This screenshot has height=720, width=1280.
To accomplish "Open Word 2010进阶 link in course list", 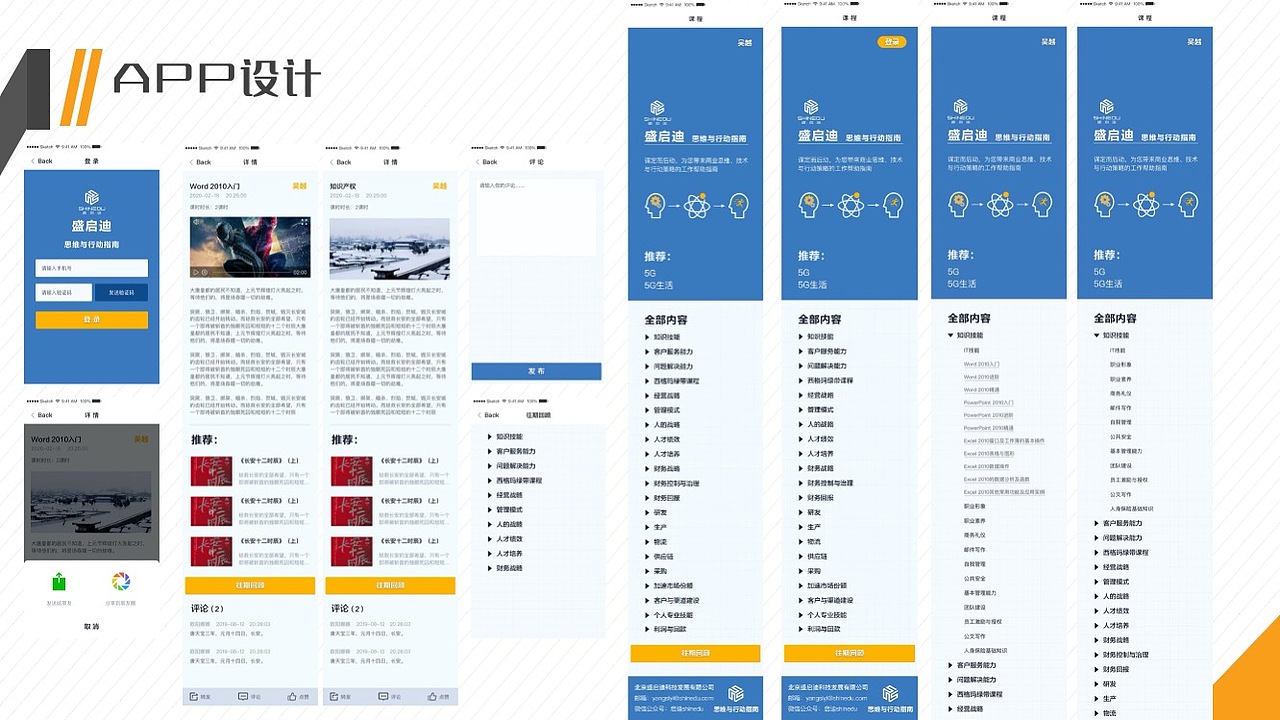I will (982, 377).
